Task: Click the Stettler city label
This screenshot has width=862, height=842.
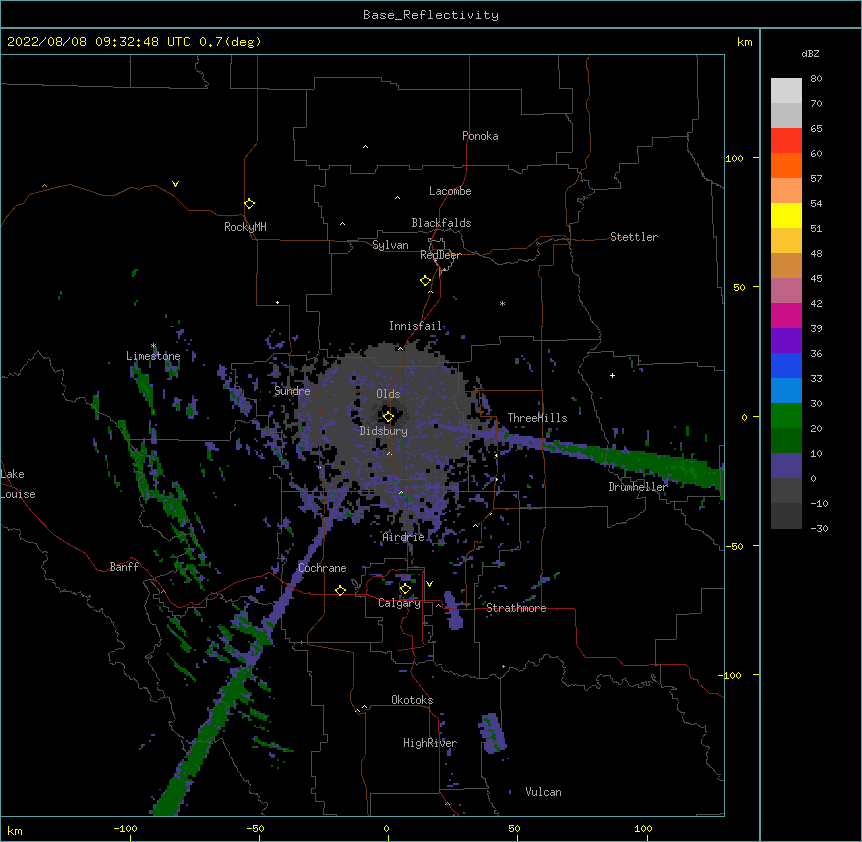Action: [x=634, y=237]
